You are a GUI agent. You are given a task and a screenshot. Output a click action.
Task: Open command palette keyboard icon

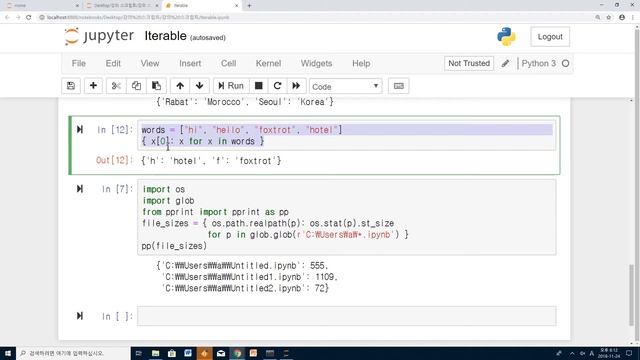(x=398, y=86)
